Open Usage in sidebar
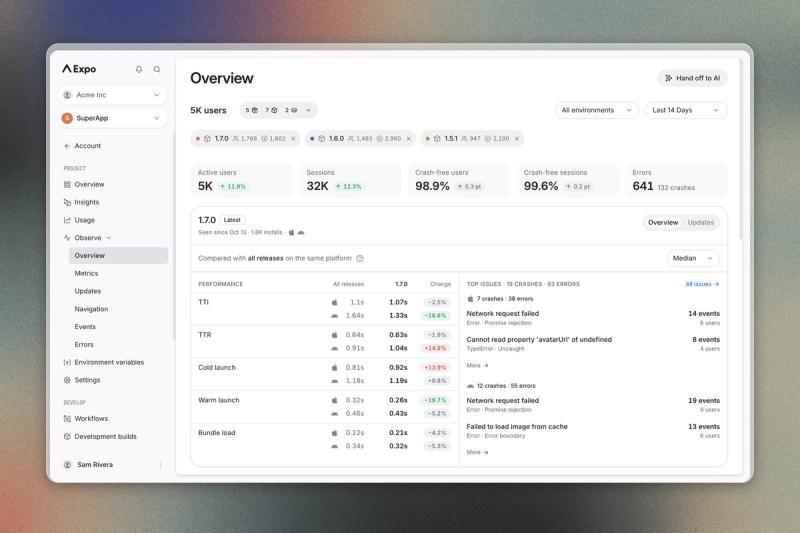The image size is (800, 533). tap(80, 220)
